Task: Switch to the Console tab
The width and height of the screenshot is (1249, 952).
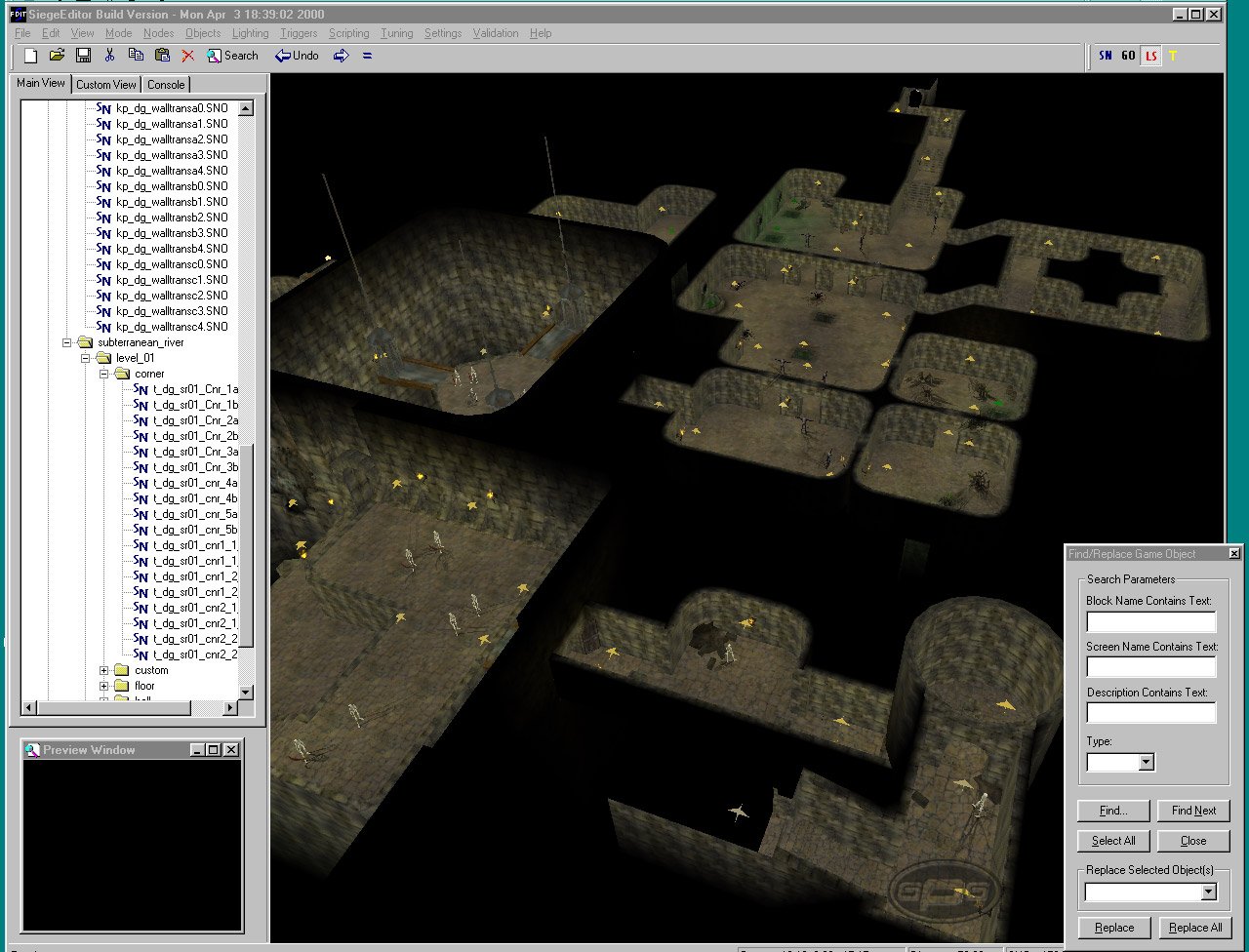Action: [x=166, y=85]
